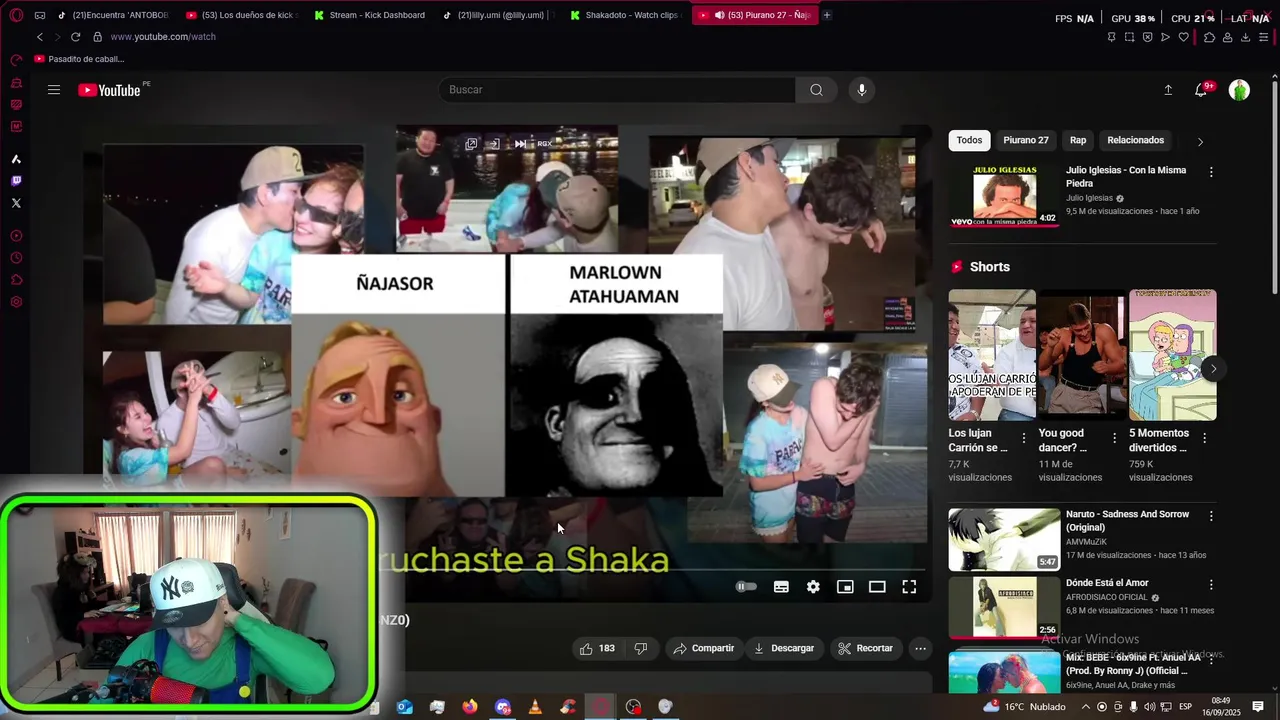Start voice search with microphone icon
1280x720 pixels.
click(x=862, y=90)
